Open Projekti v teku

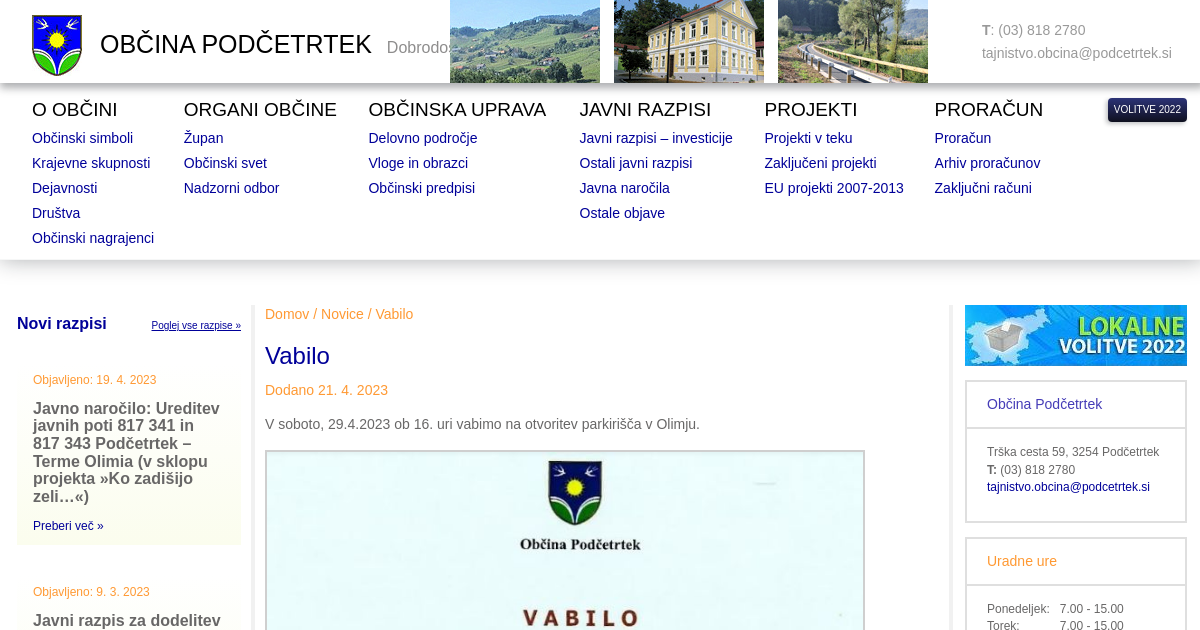click(x=808, y=138)
